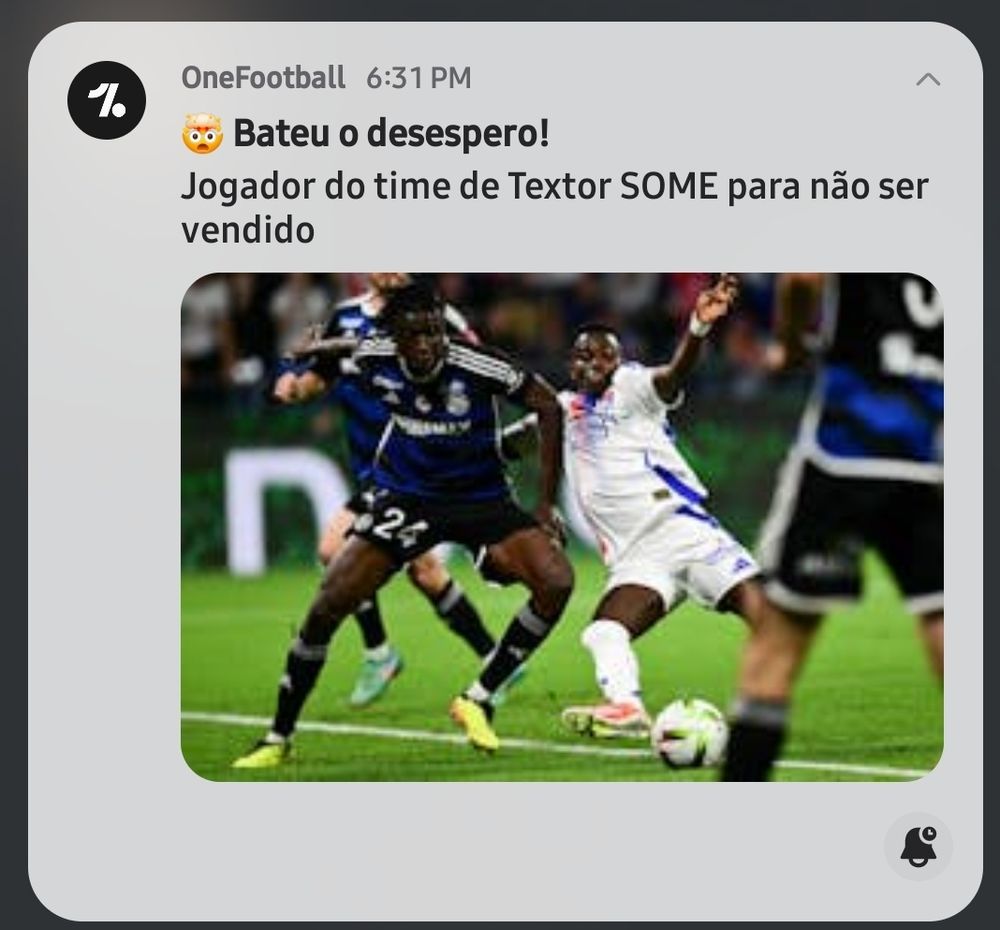The image size is (1000, 930).
Task: Click the 6:31 PM timestamp
Action: [x=418, y=78]
